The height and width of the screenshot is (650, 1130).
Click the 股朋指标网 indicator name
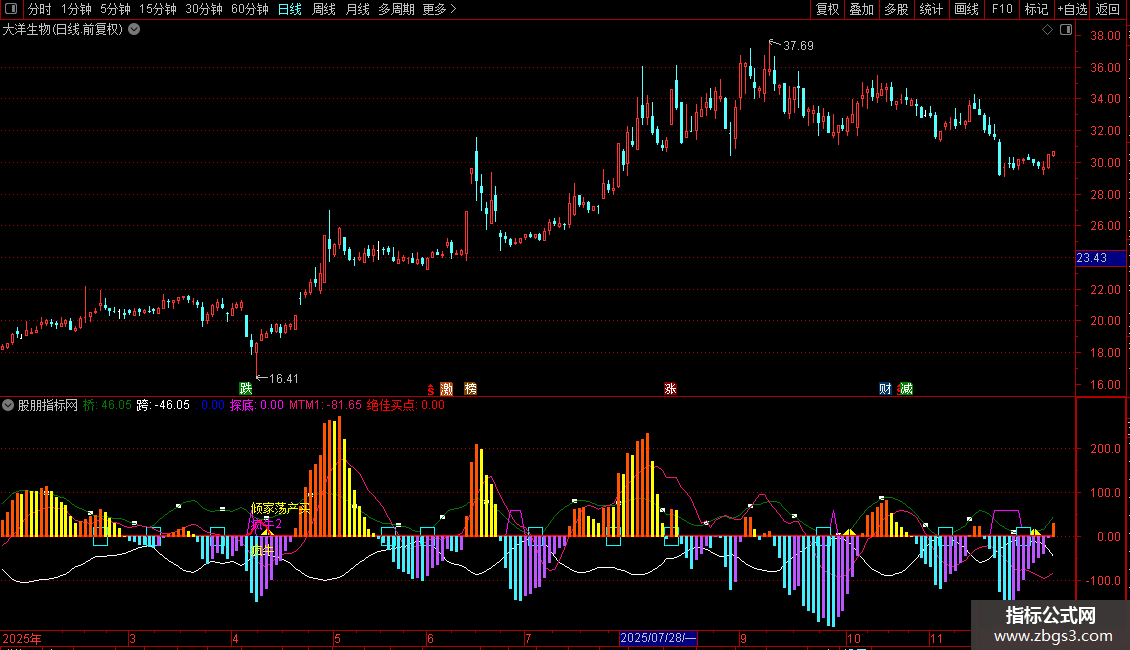48,405
